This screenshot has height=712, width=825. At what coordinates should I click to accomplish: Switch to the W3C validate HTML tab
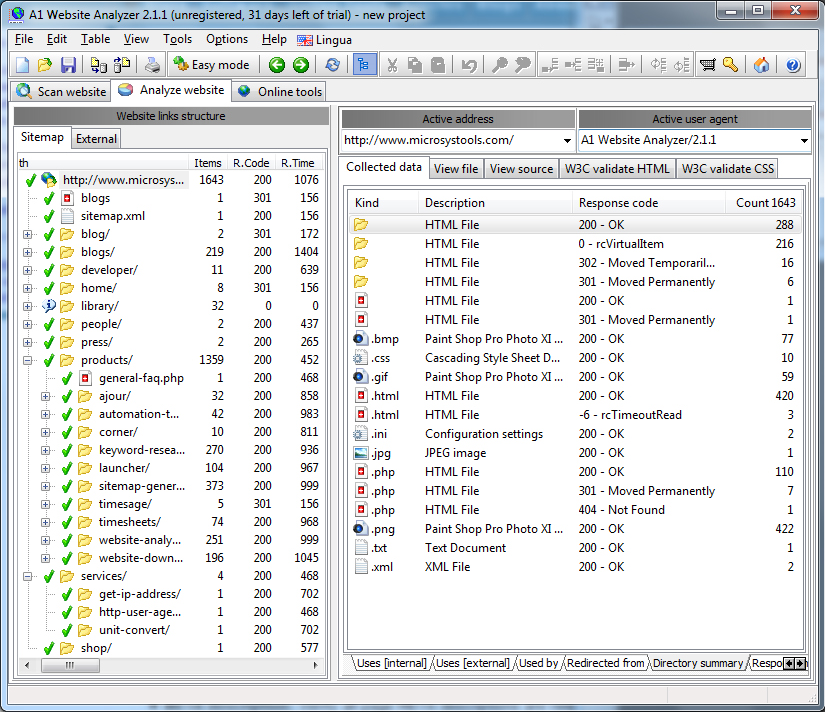pyautogui.click(x=617, y=169)
